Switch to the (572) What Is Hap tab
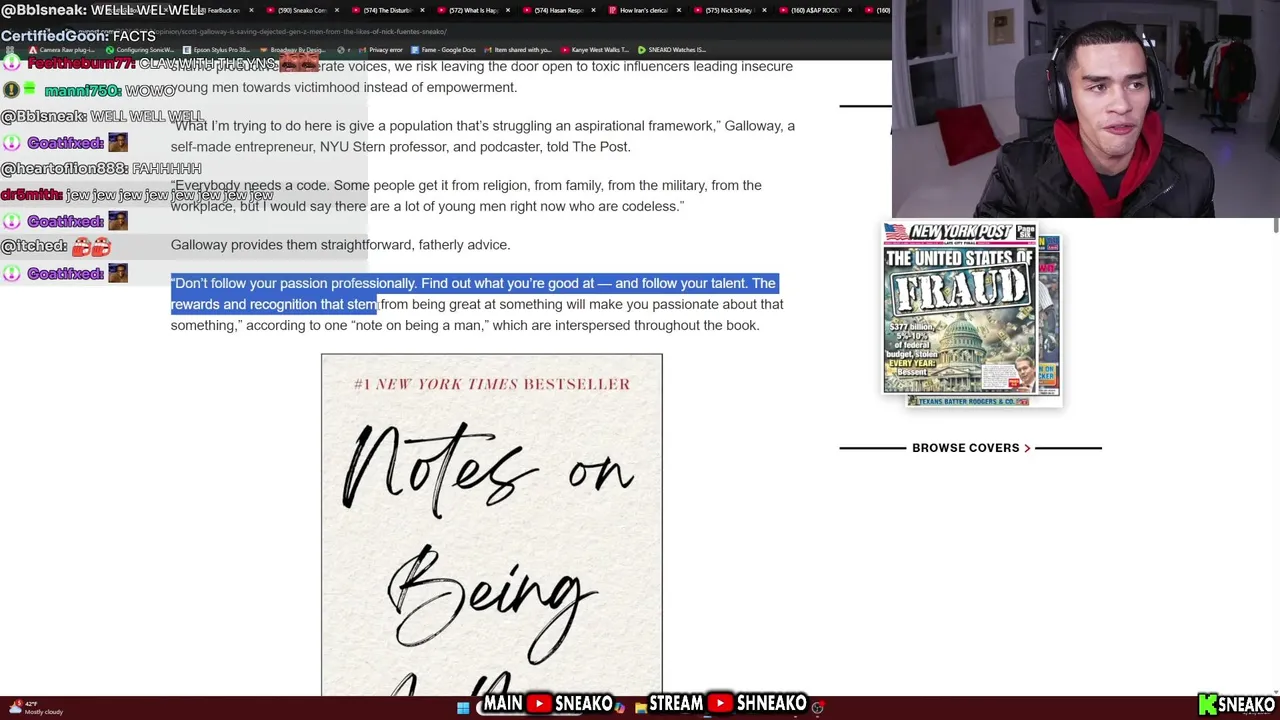 pos(473,10)
